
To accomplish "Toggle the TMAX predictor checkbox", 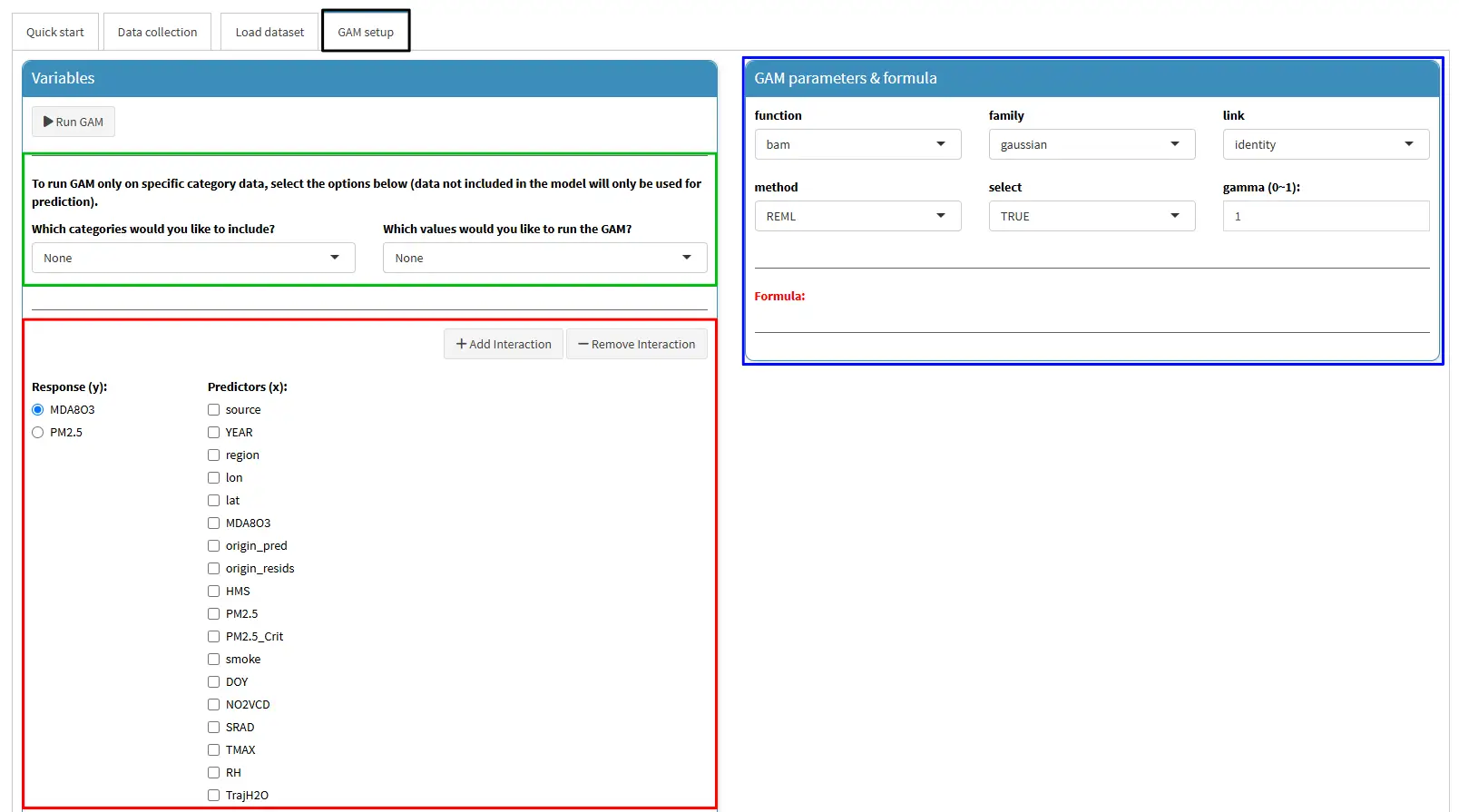I will [214, 750].
